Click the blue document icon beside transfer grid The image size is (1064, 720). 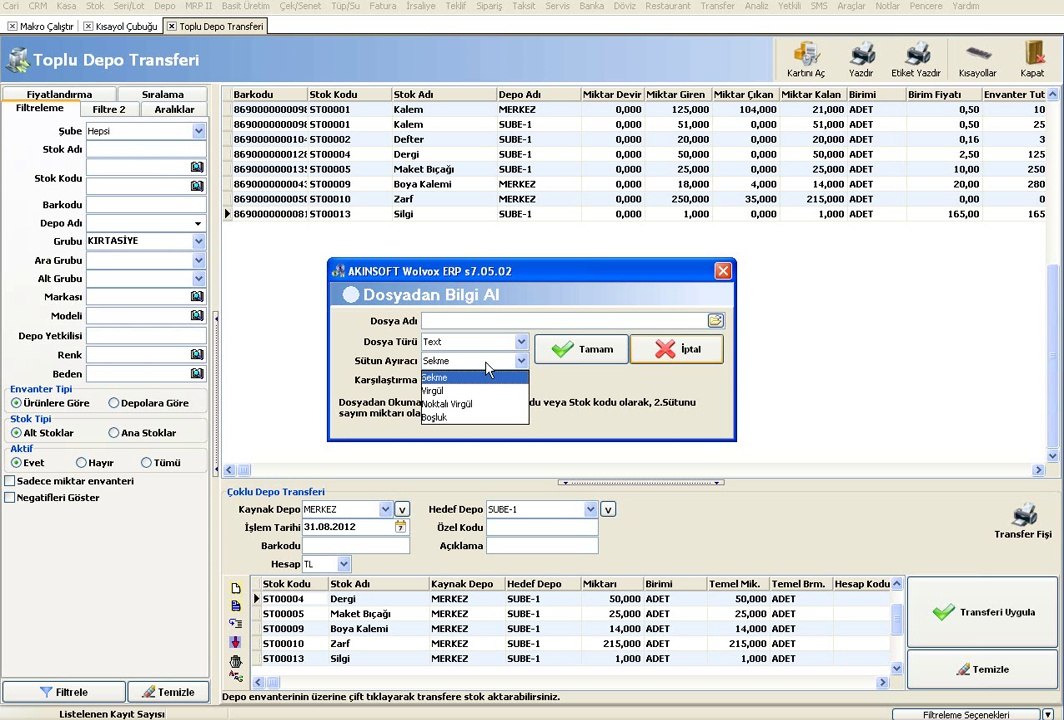coord(235,606)
